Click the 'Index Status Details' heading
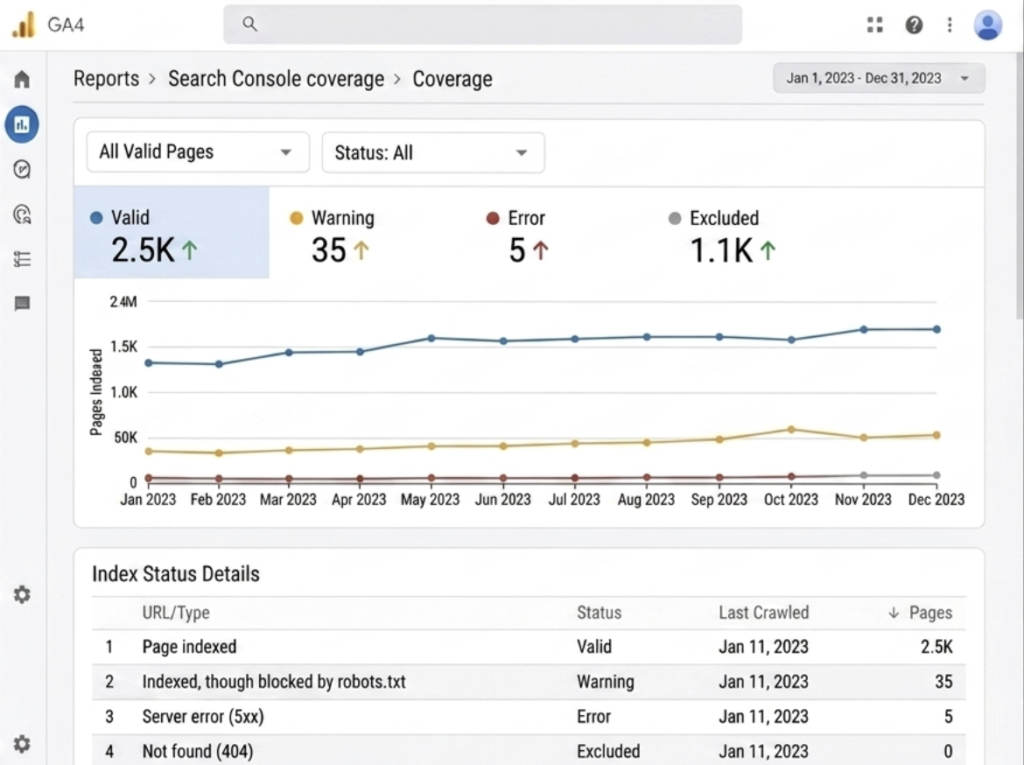 [176, 574]
